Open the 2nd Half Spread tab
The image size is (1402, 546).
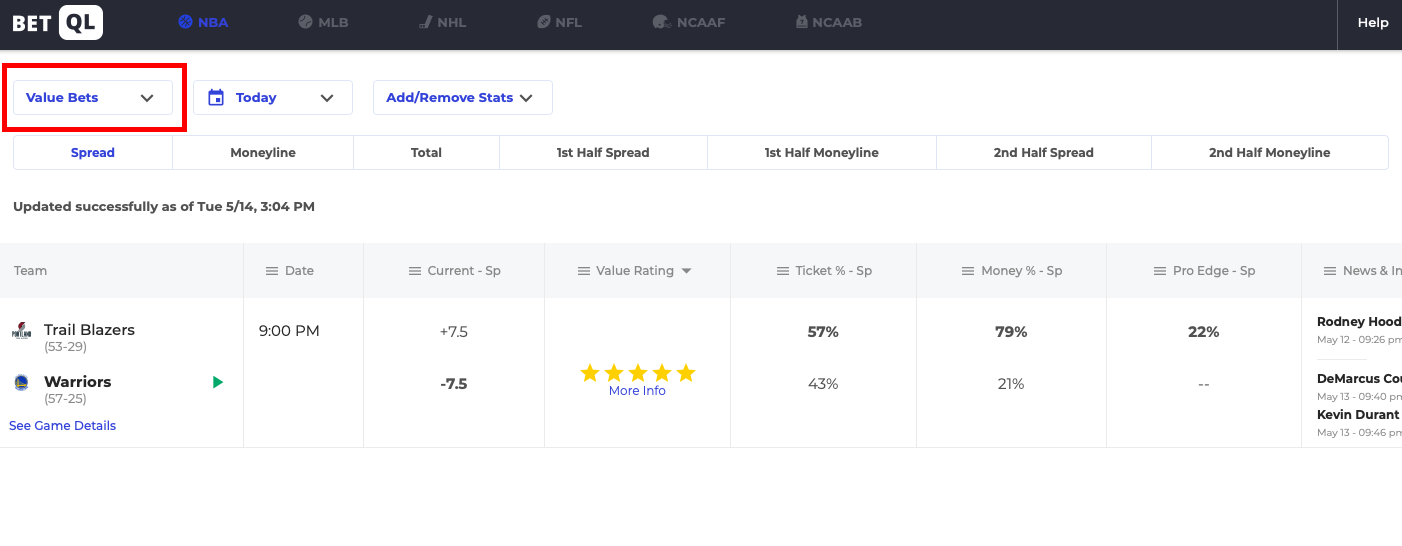[x=1044, y=153]
